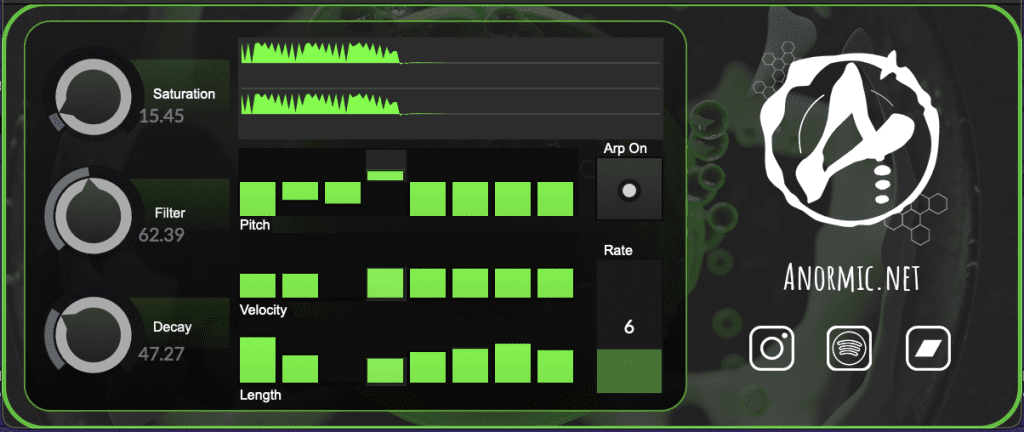Click the Decay label
The height and width of the screenshot is (432, 1024).
(x=172, y=327)
